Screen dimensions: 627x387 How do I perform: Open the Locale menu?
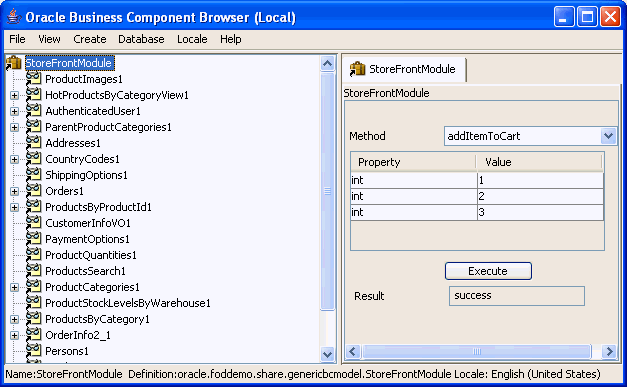coord(192,39)
